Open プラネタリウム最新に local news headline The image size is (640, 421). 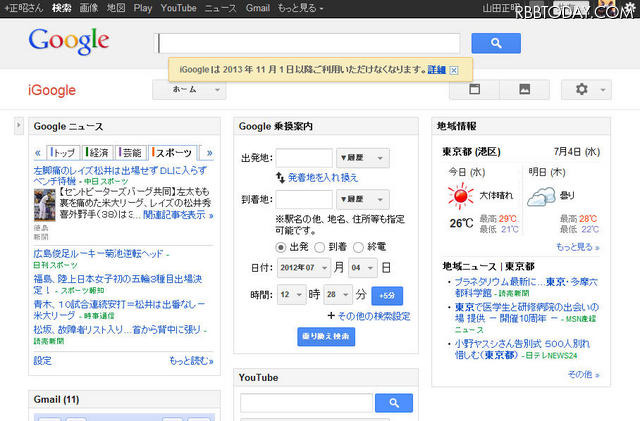coord(526,287)
